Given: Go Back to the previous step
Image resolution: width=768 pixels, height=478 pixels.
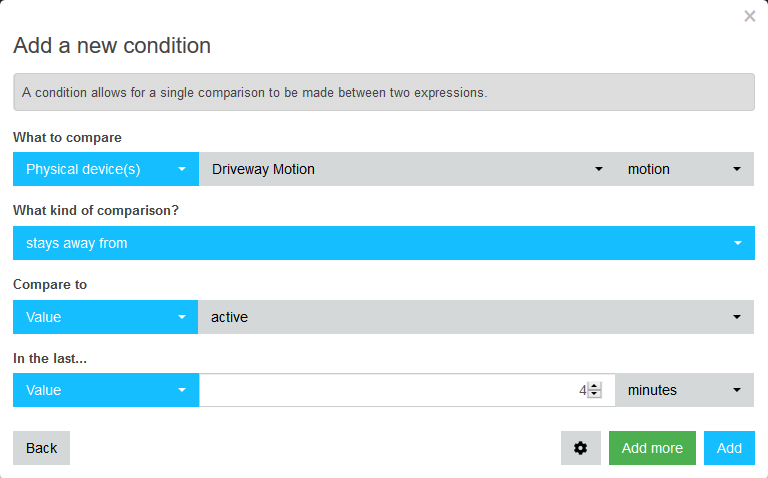Looking at the screenshot, I should coord(42,448).
